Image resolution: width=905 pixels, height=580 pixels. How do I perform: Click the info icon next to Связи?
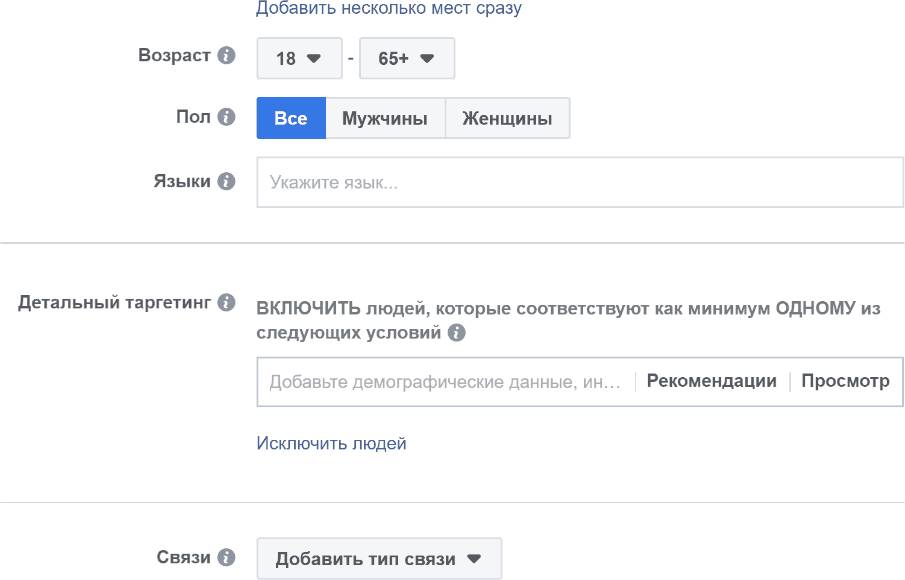[x=226, y=557]
